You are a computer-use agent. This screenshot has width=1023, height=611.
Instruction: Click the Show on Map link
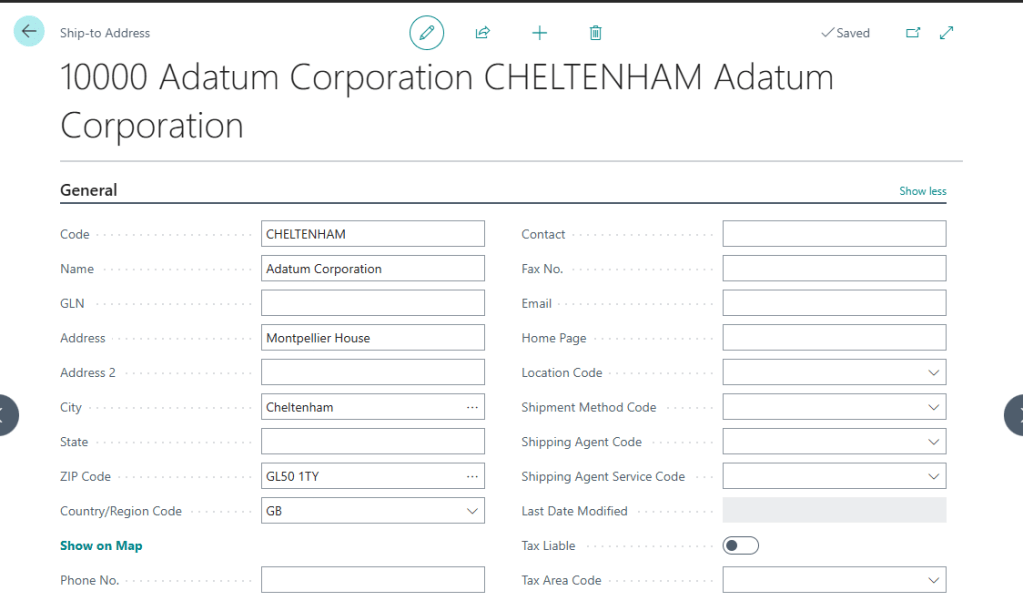101,546
